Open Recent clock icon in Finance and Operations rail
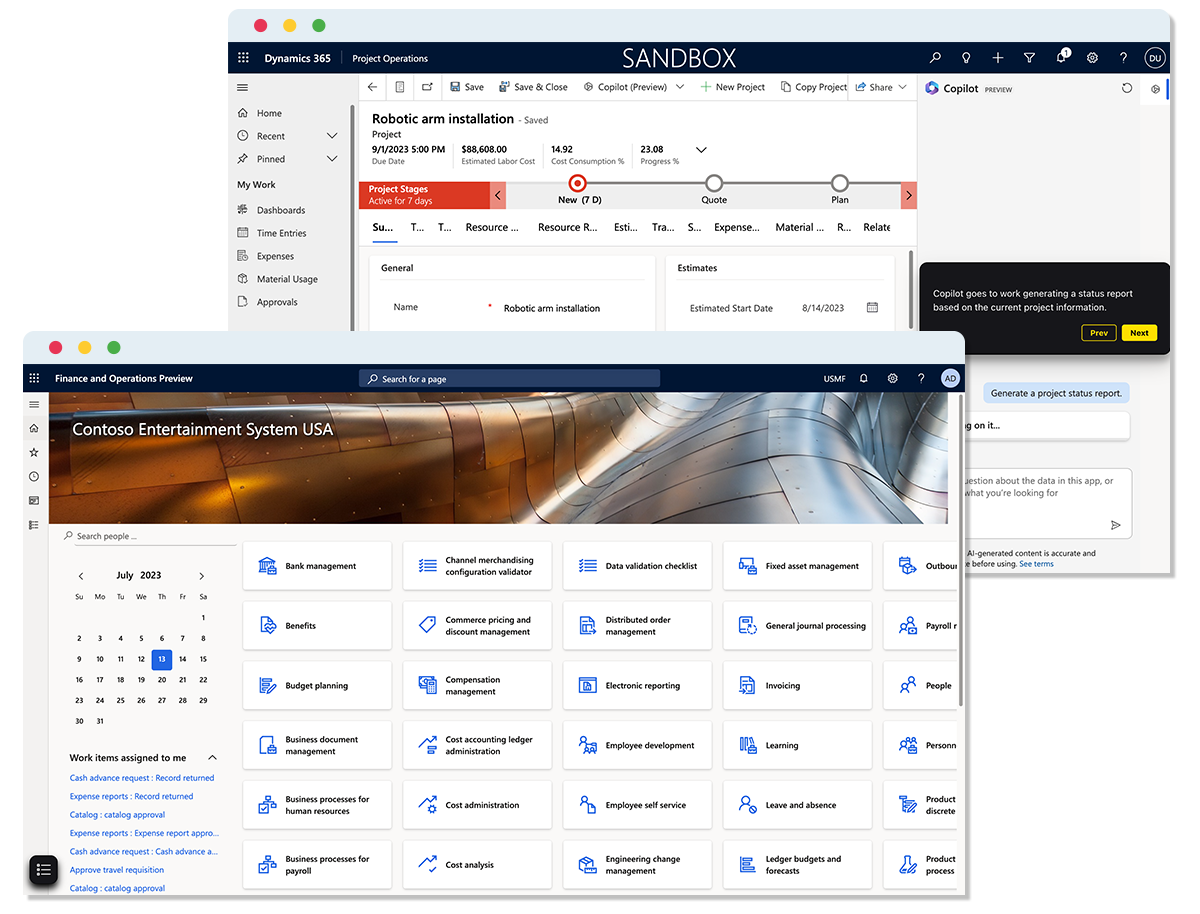Viewport: 1200px width, 914px height. [34, 477]
